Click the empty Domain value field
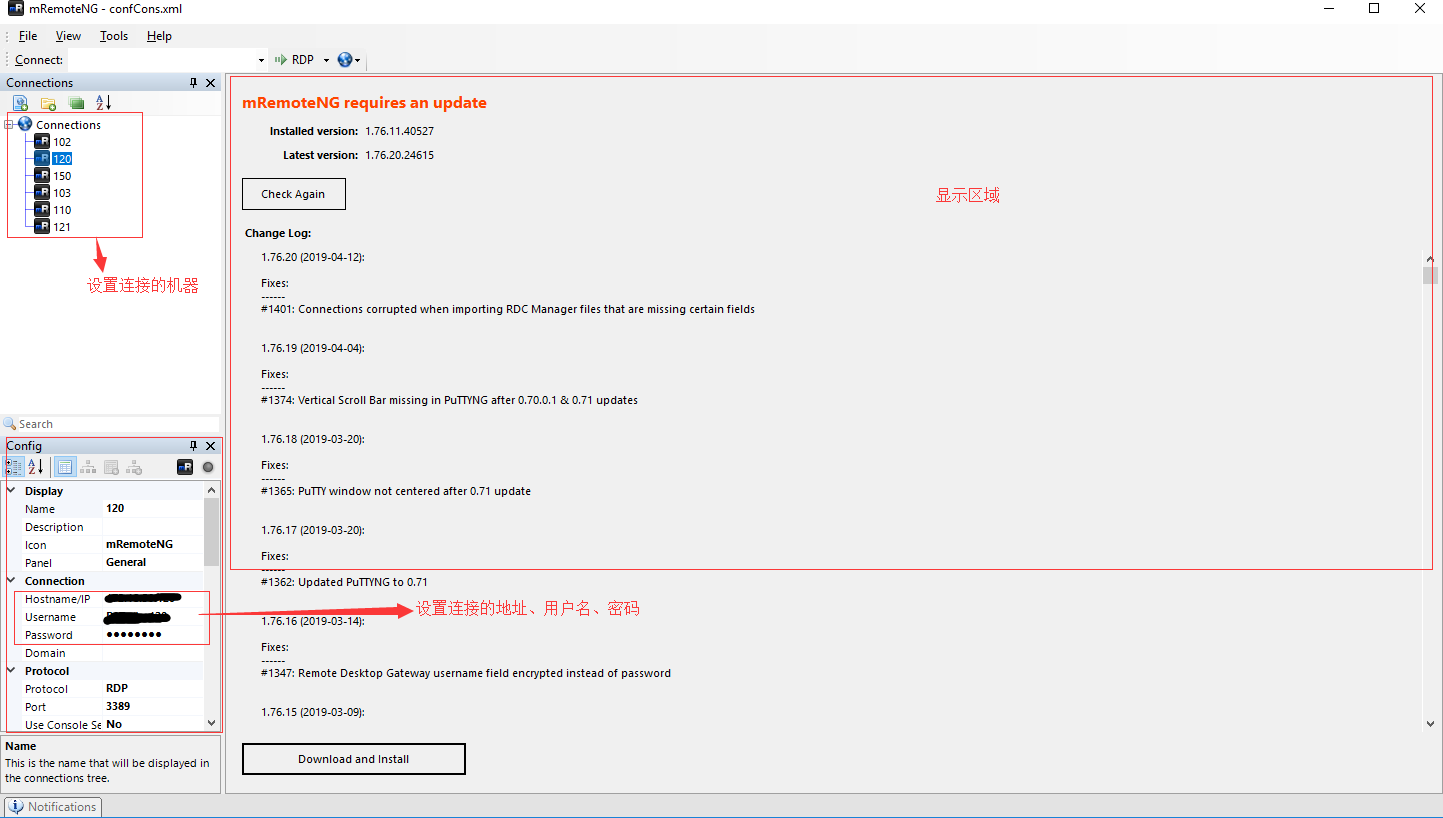The height and width of the screenshot is (818, 1443). 153,653
